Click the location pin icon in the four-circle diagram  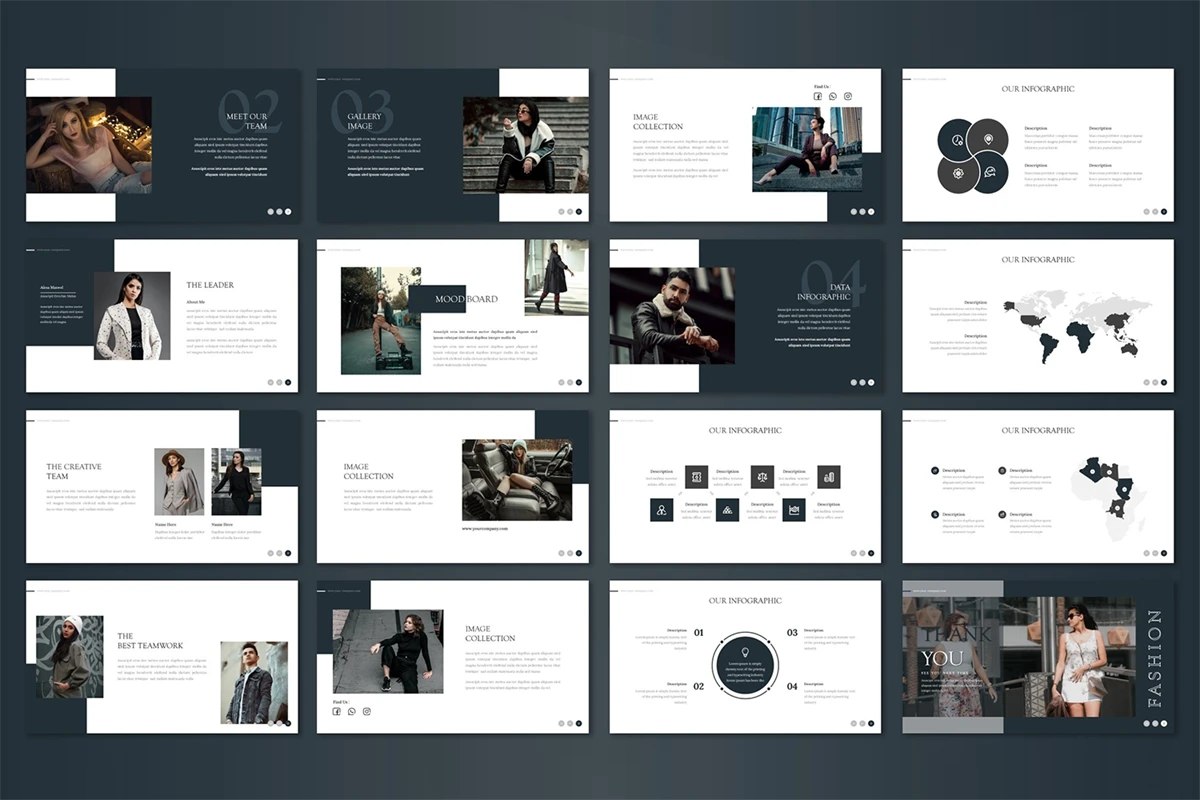point(988,139)
